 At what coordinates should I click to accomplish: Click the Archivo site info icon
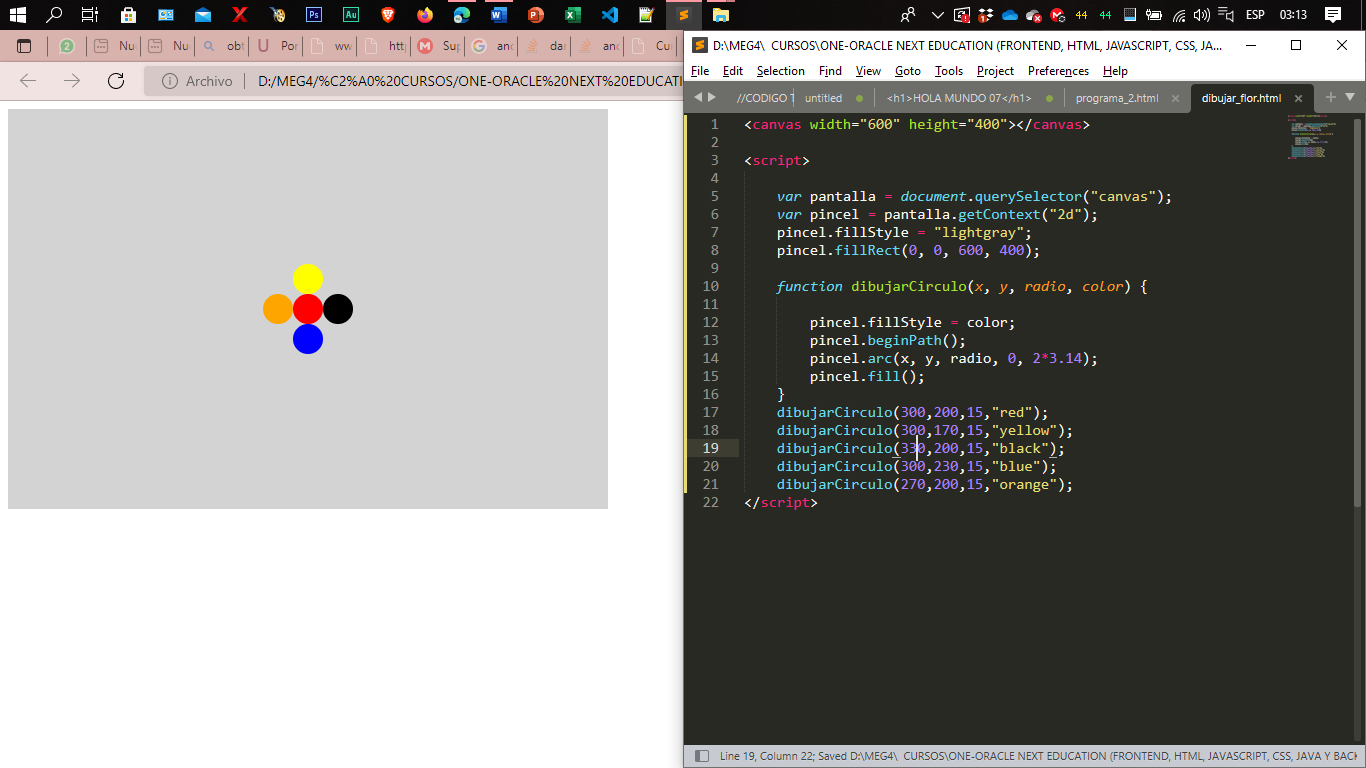click(x=170, y=81)
